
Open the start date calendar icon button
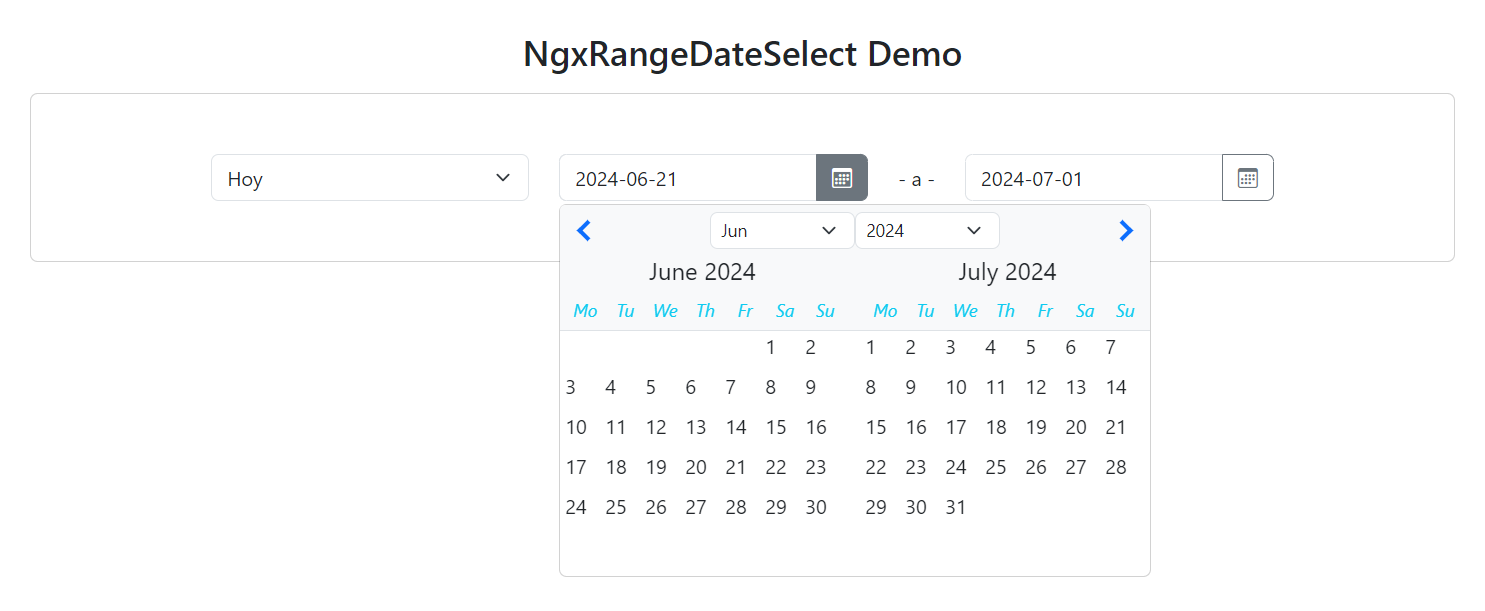point(842,178)
